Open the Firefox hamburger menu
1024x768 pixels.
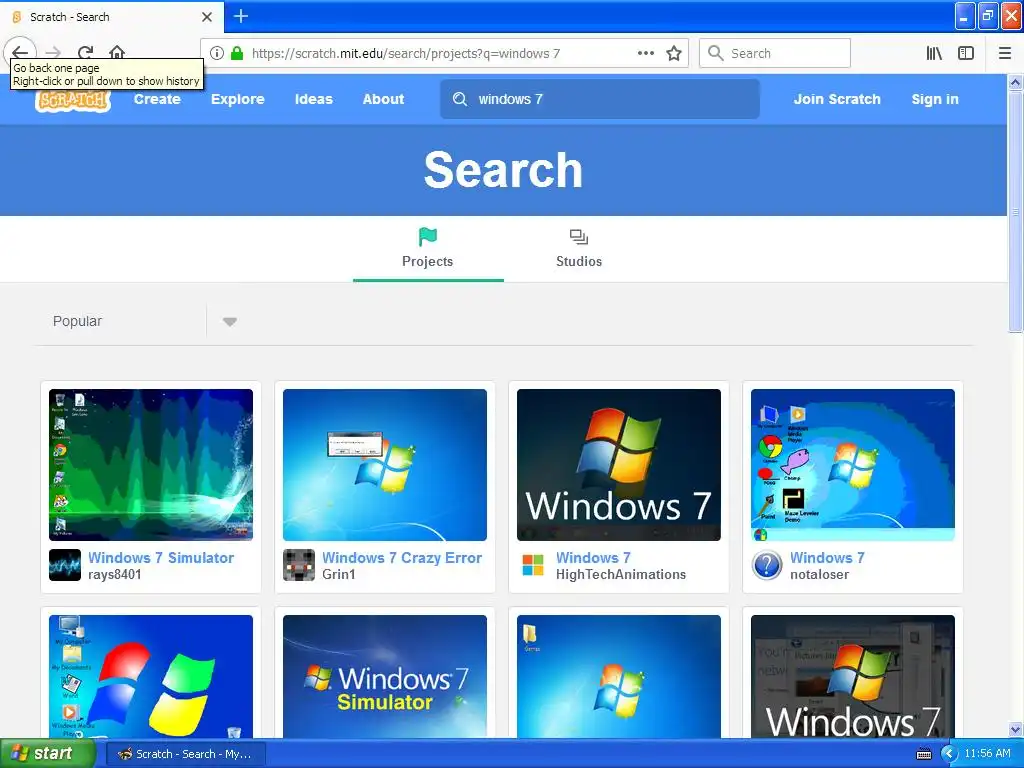1005,54
